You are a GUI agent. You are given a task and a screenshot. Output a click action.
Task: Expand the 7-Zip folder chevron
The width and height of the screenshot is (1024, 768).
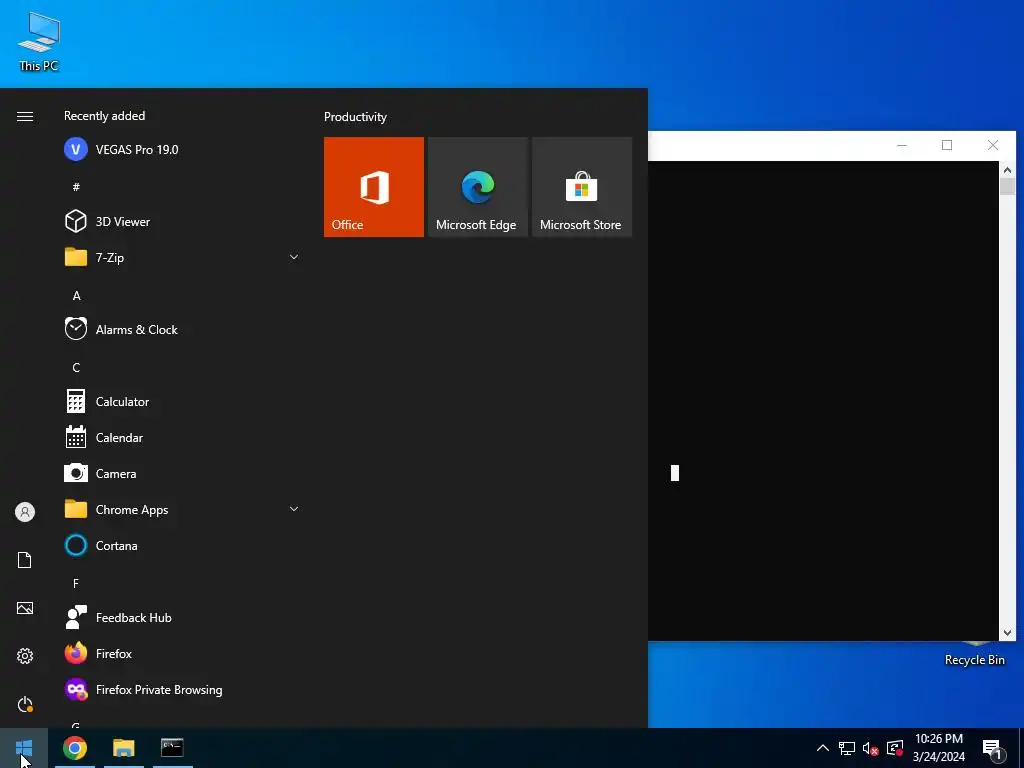click(x=294, y=257)
